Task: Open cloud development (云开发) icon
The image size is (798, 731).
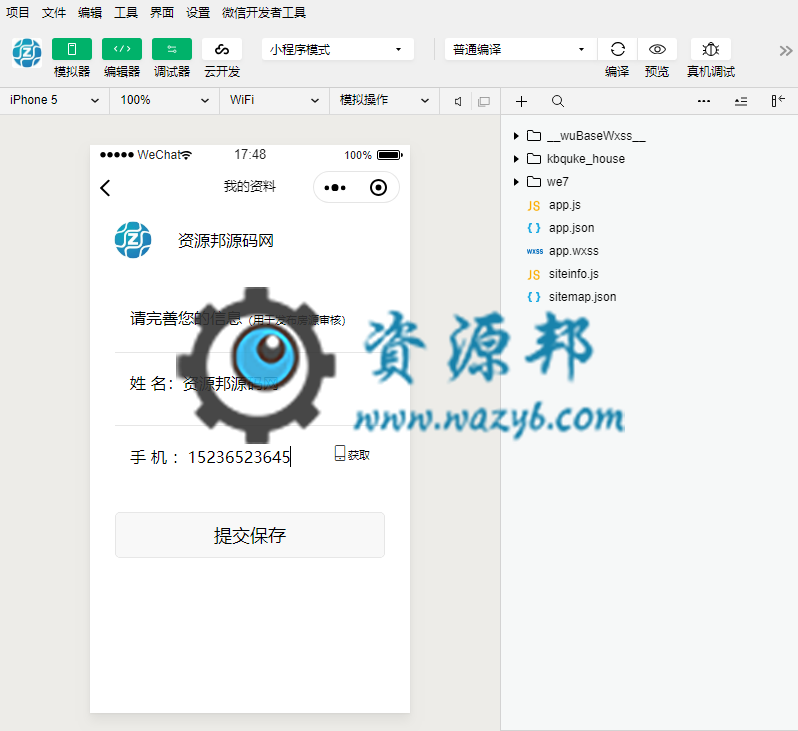Action: [222, 49]
